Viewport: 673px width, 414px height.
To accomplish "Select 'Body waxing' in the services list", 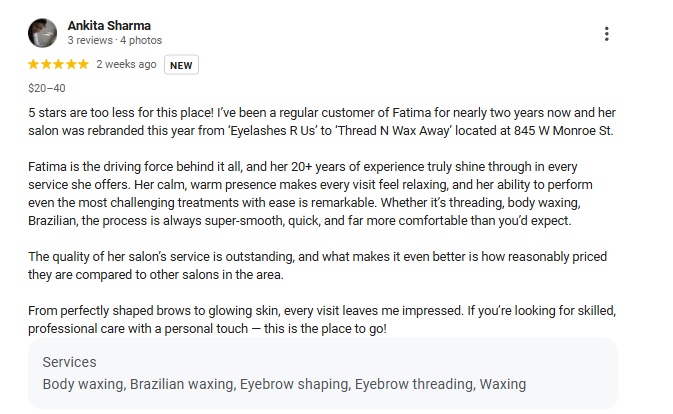I will point(84,384).
